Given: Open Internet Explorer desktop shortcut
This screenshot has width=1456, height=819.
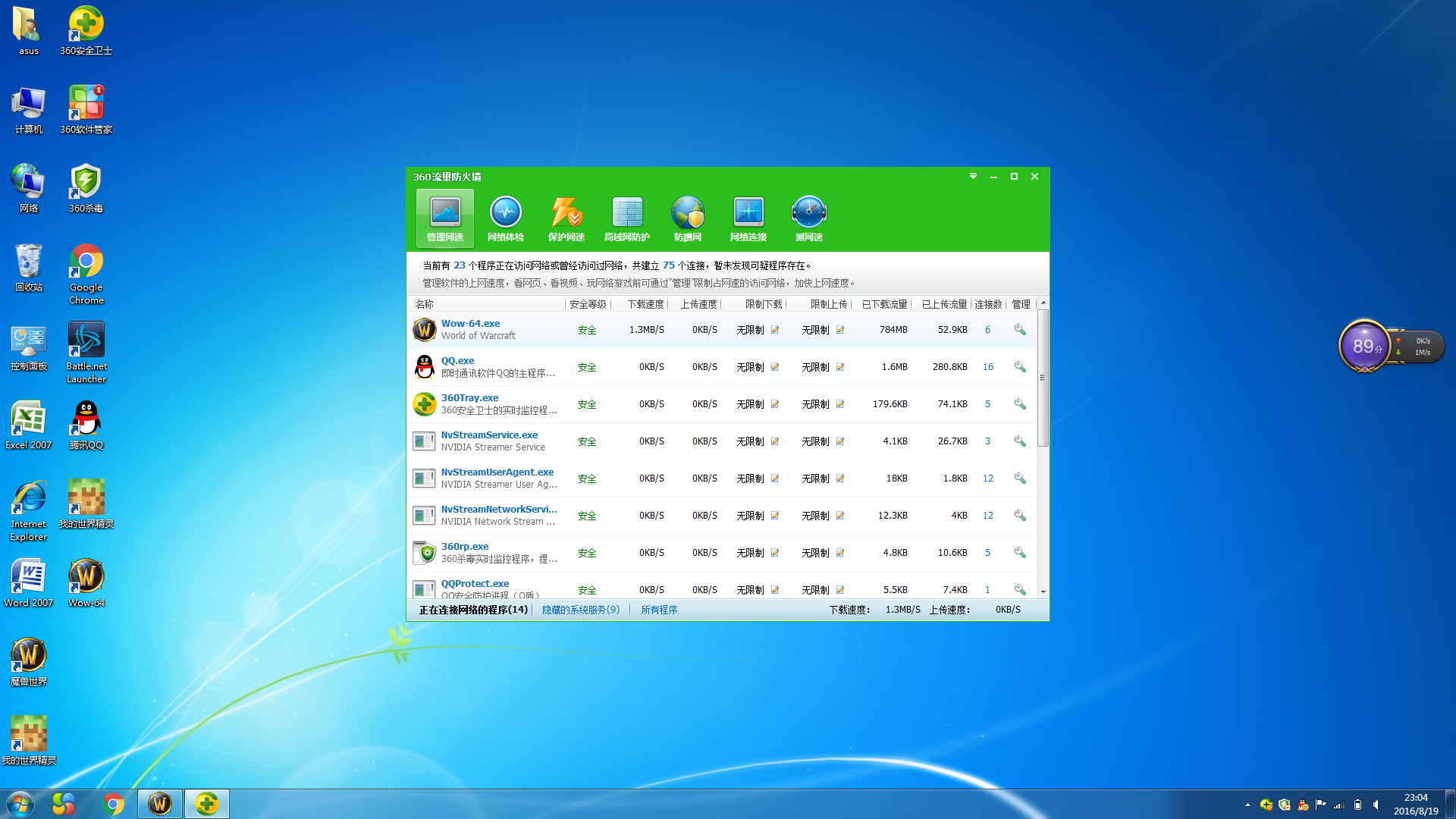Looking at the screenshot, I should pos(29,510).
